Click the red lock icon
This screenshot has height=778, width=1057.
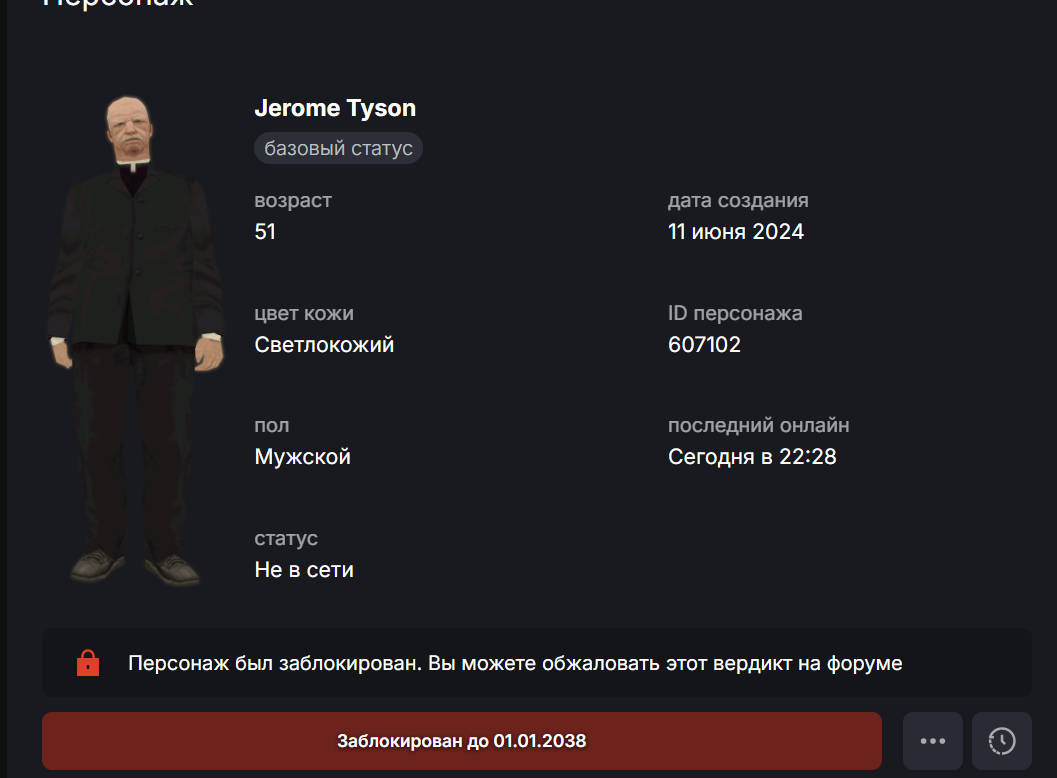[x=88, y=663]
